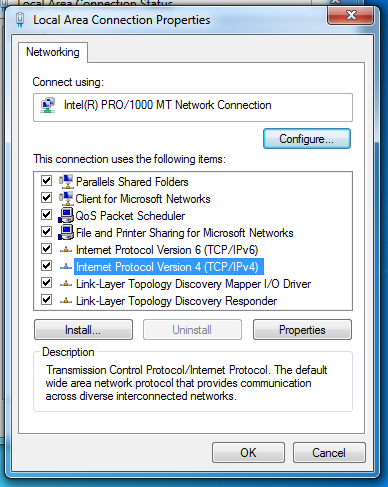Viewport: 388px width, 487px height.
Task: Click the title bar connection icon
Action: click(20, 20)
